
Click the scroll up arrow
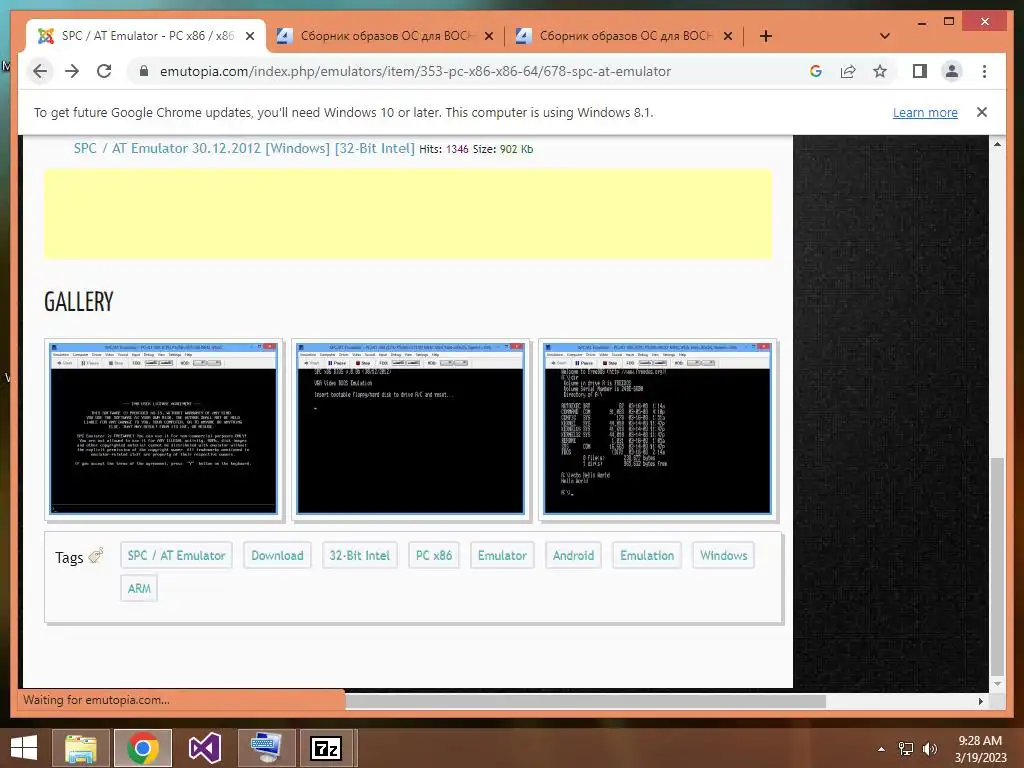pos(997,144)
